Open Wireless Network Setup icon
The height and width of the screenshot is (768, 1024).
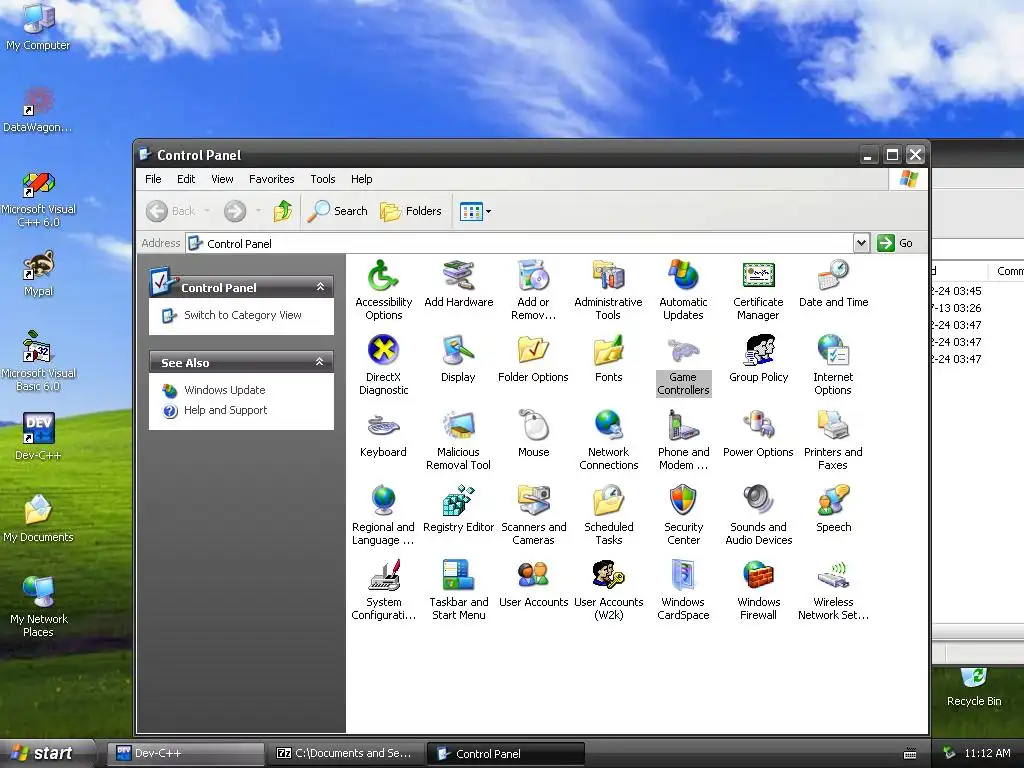[833, 590]
